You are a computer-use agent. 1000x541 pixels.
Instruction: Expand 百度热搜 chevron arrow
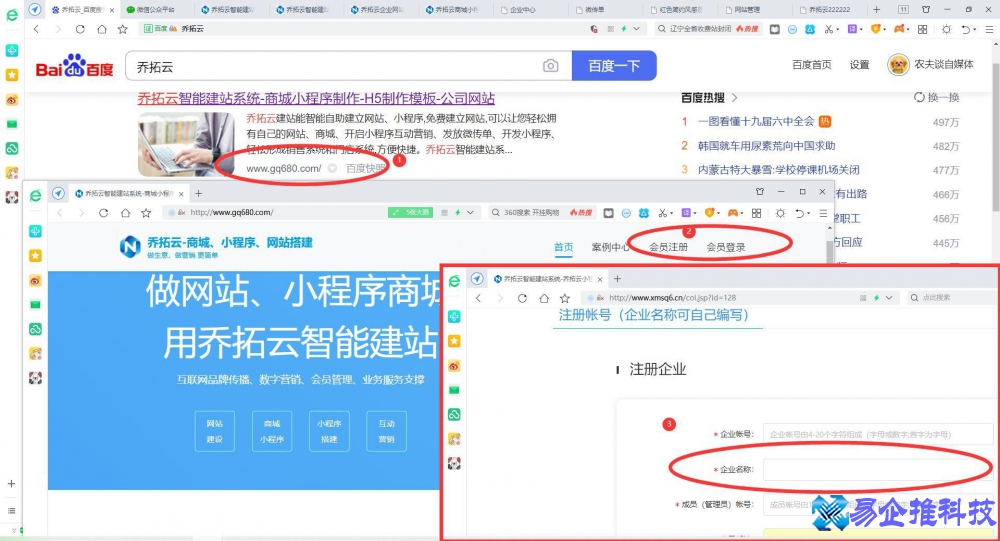[x=734, y=98]
